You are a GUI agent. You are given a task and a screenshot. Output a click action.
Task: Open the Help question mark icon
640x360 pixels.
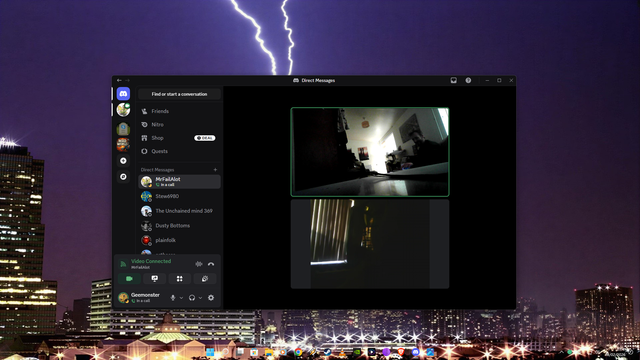(x=468, y=80)
